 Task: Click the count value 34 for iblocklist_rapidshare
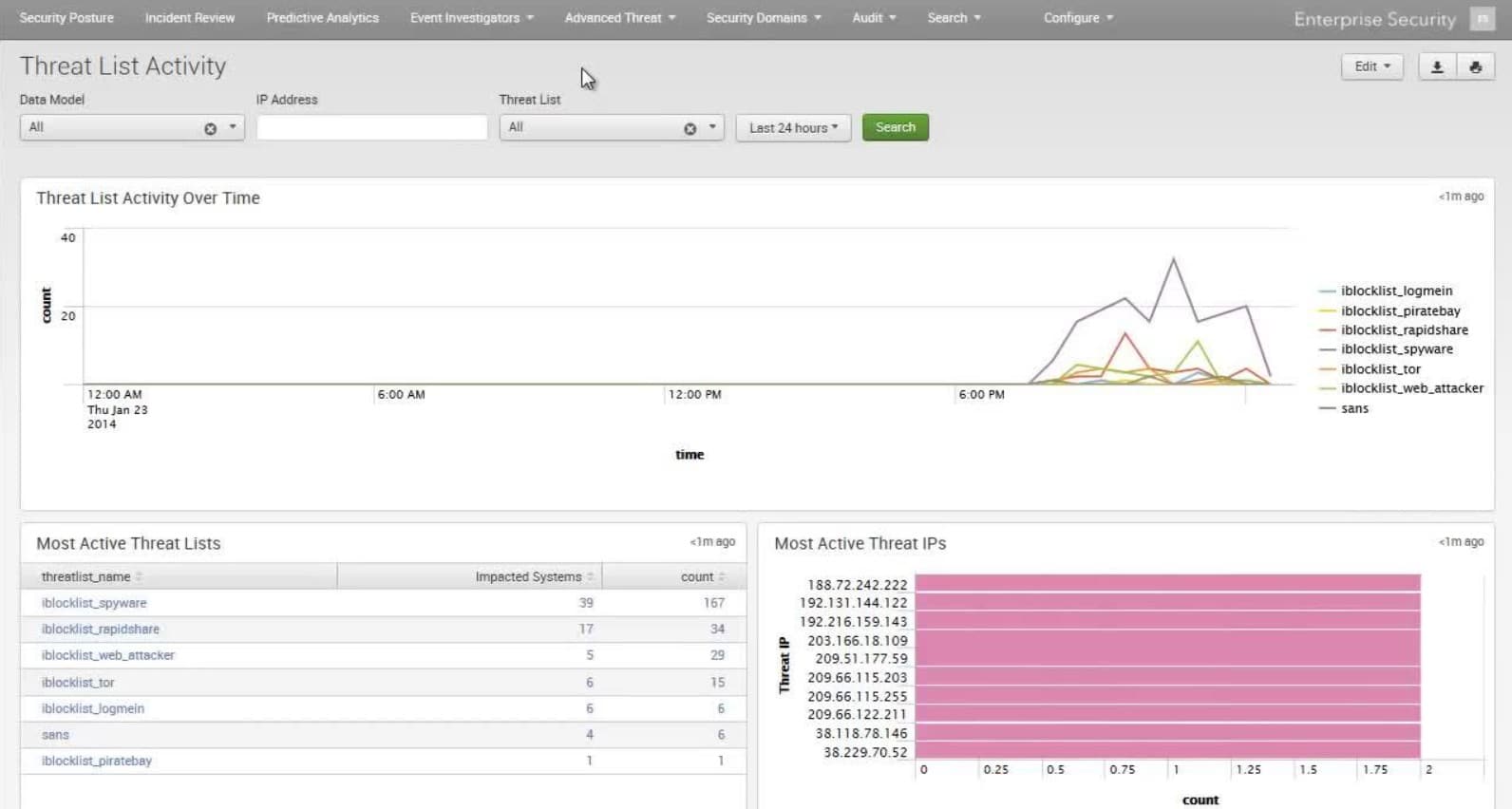[x=717, y=630]
